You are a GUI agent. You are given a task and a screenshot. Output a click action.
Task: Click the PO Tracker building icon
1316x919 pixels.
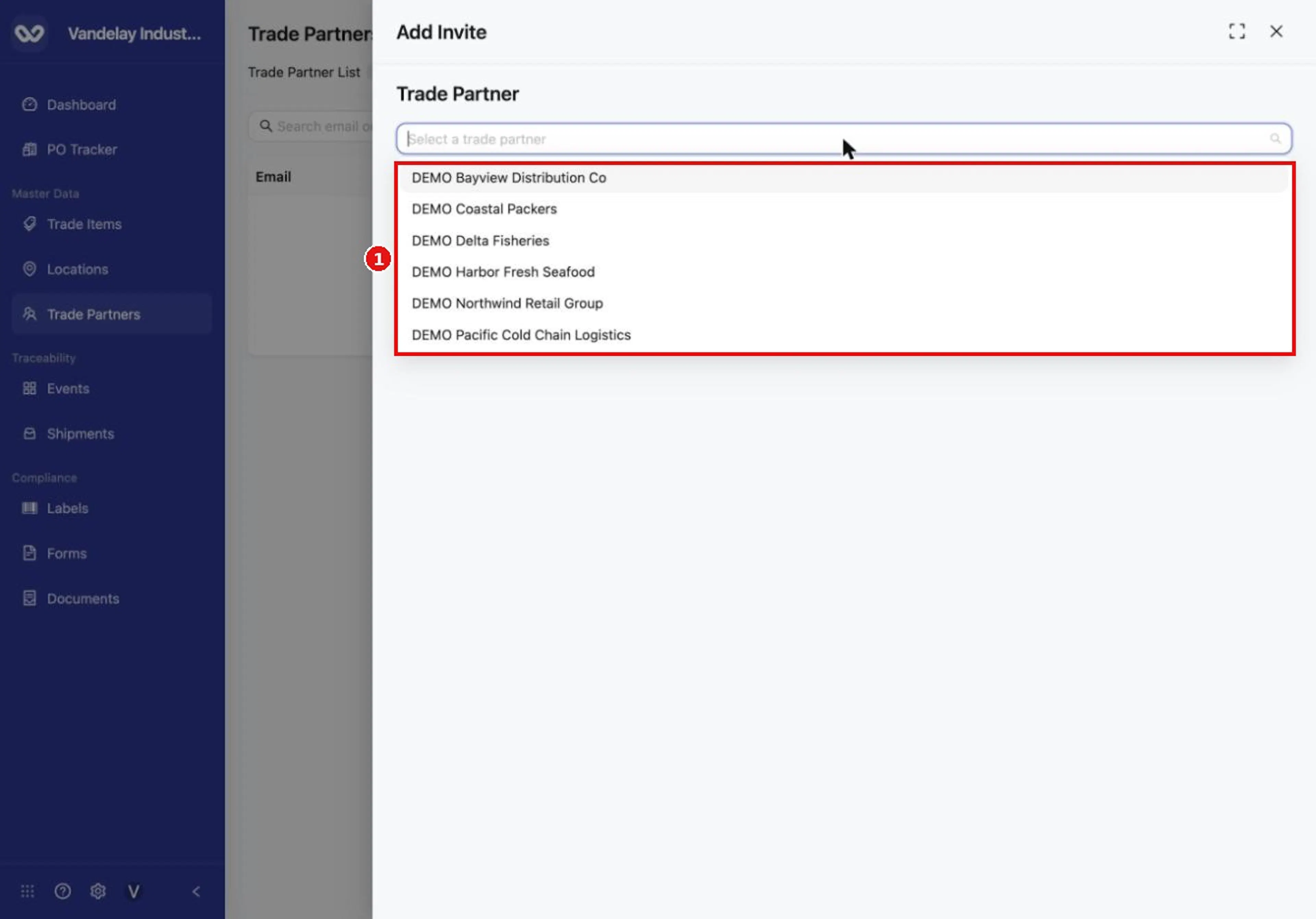coord(29,150)
